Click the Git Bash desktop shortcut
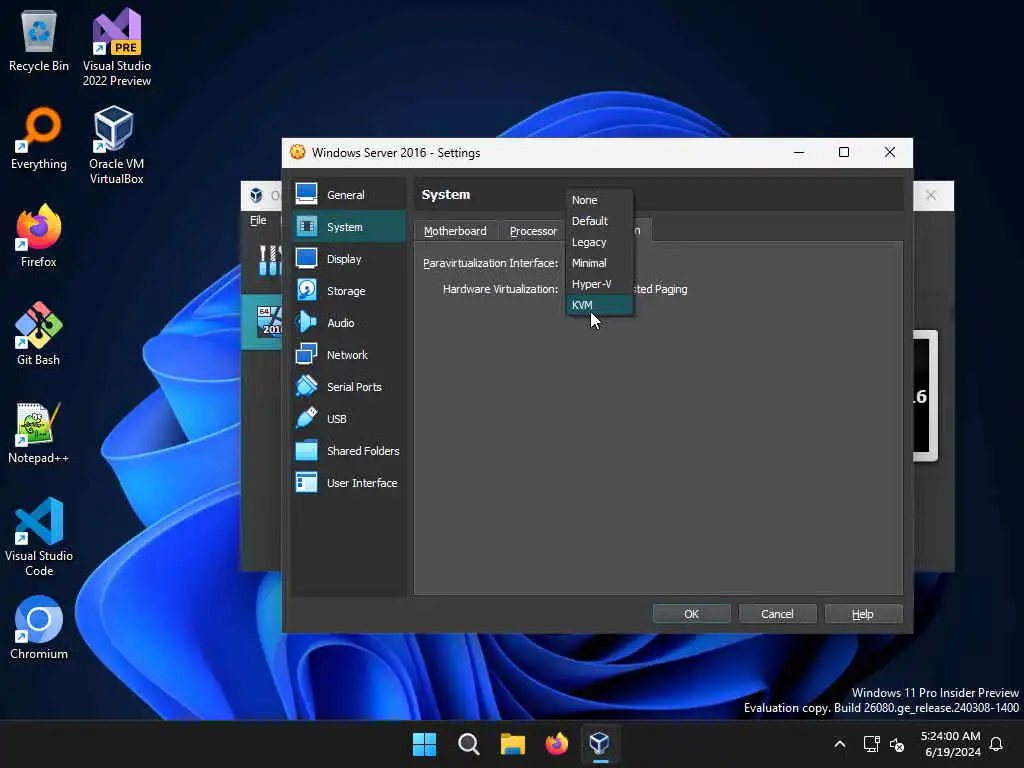 coord(39,334)
